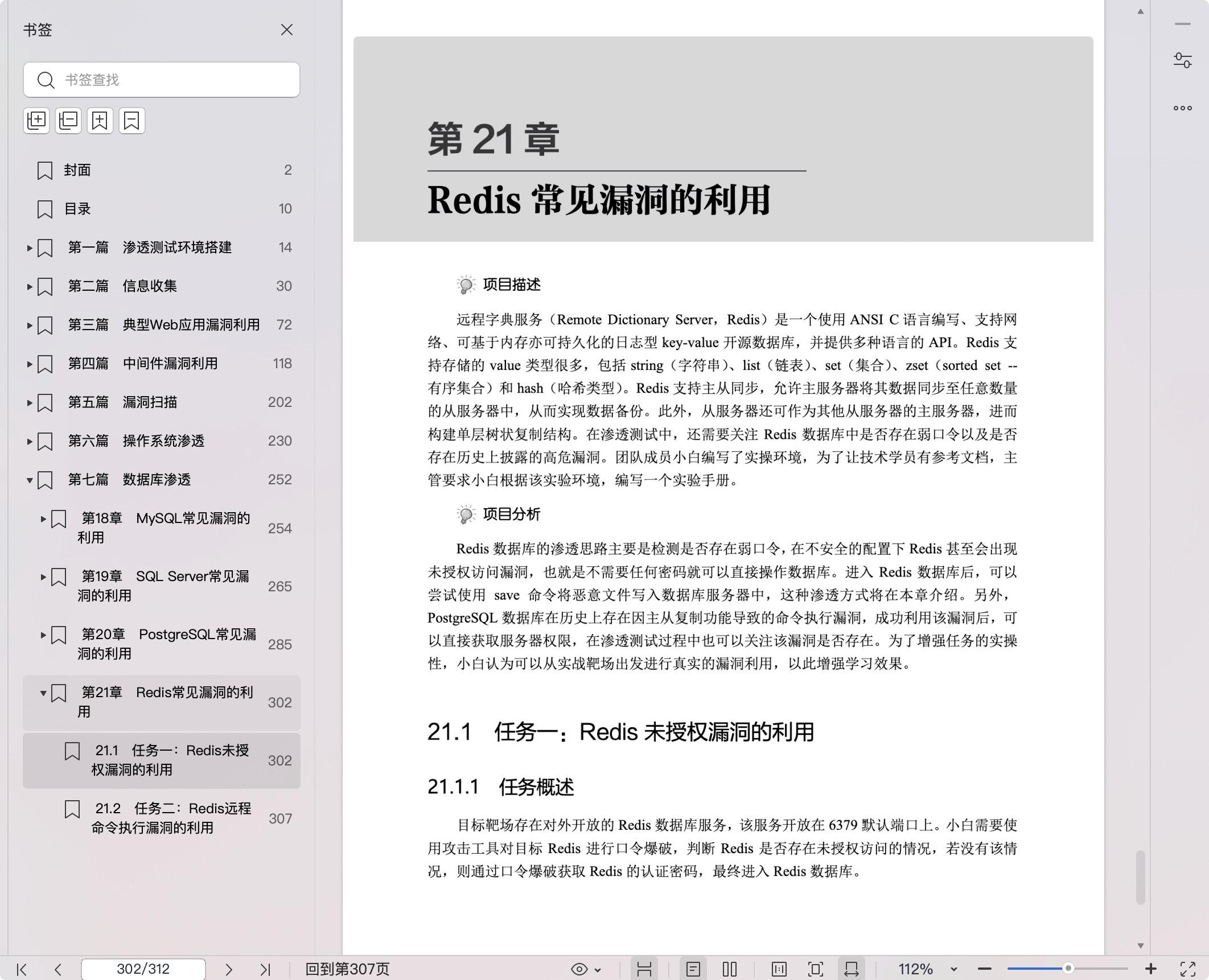Go to next page

[x=229, y=969]
